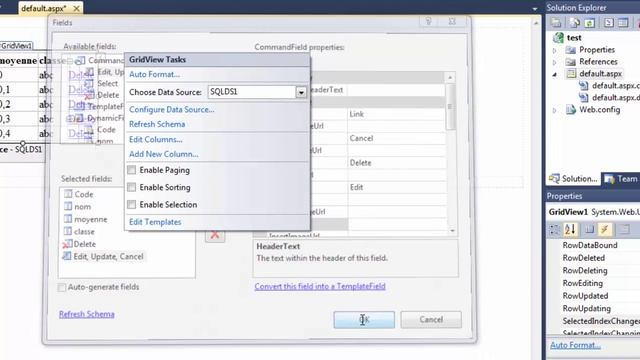
Task: Click the first Solution Explorer toolbar icon
Action: (x=556, y=23)
